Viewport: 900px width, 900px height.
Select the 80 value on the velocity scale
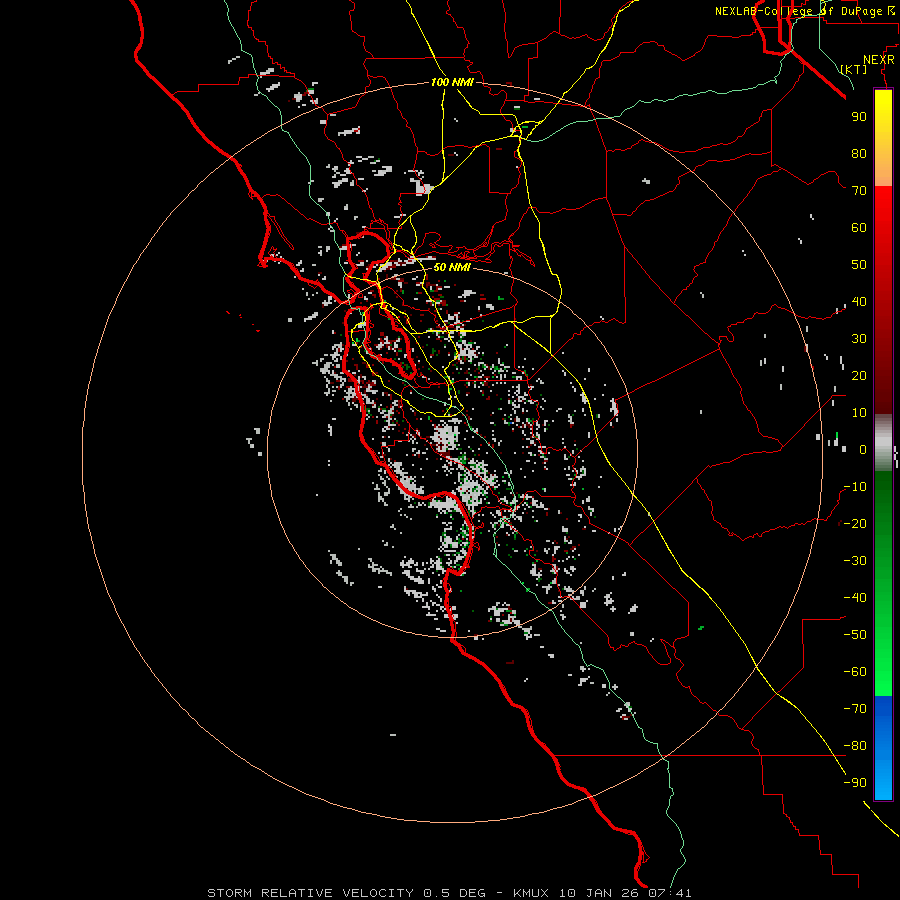click(x=859, y=153)
